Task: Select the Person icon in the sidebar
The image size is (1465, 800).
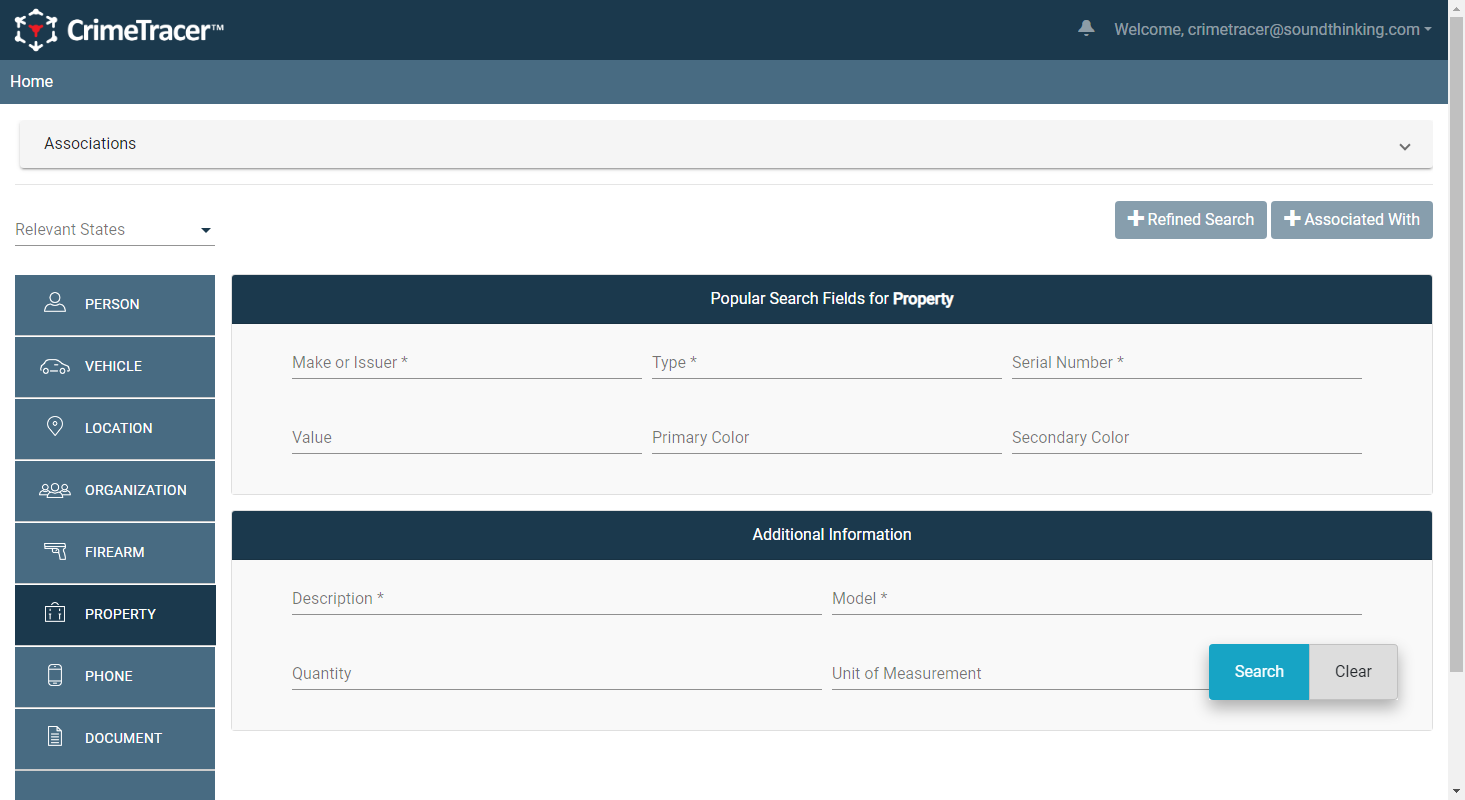Action: [x=55, y=303]
